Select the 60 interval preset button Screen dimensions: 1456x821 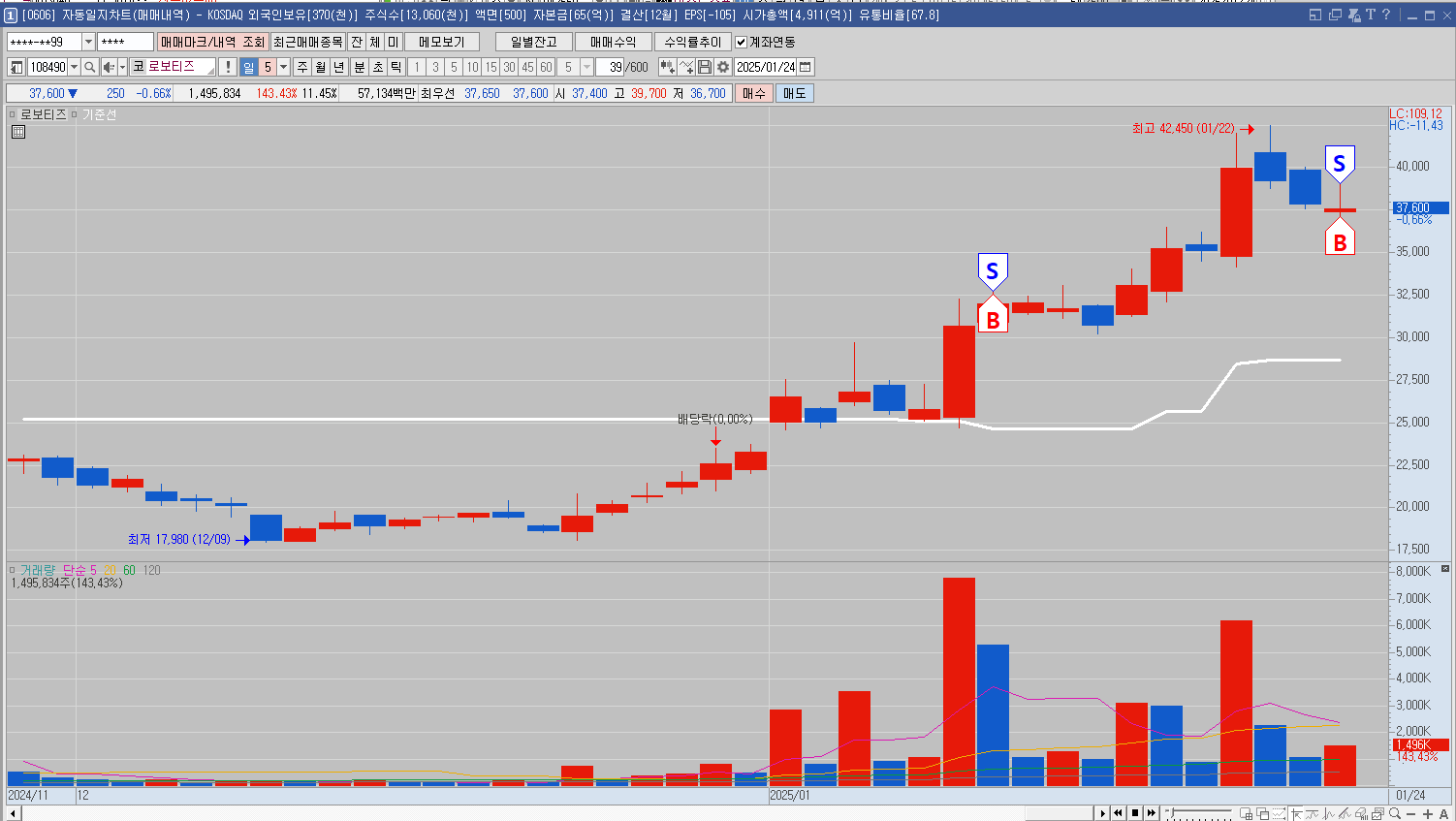tap(546, 67)
